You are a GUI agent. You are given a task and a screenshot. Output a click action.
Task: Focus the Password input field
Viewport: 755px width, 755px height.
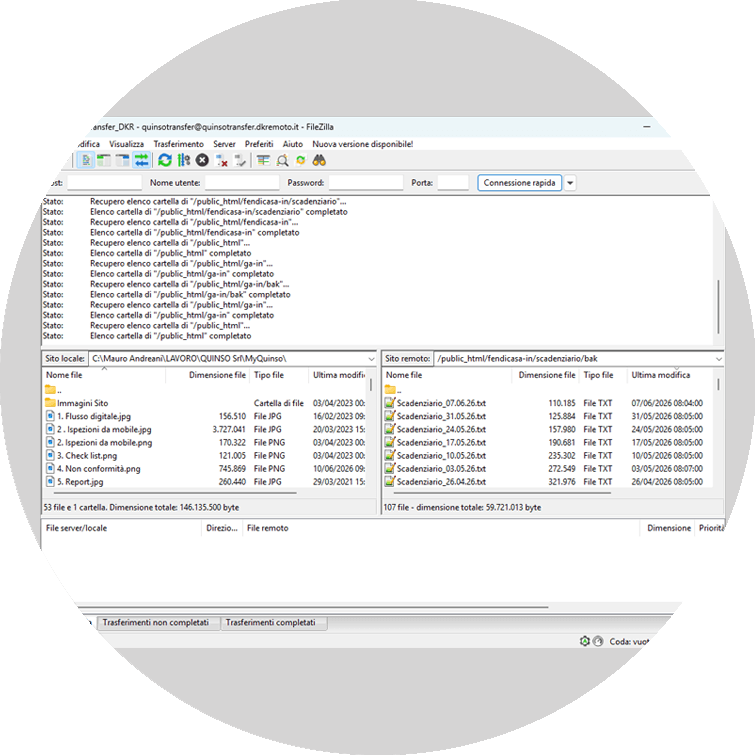[366, 183]
